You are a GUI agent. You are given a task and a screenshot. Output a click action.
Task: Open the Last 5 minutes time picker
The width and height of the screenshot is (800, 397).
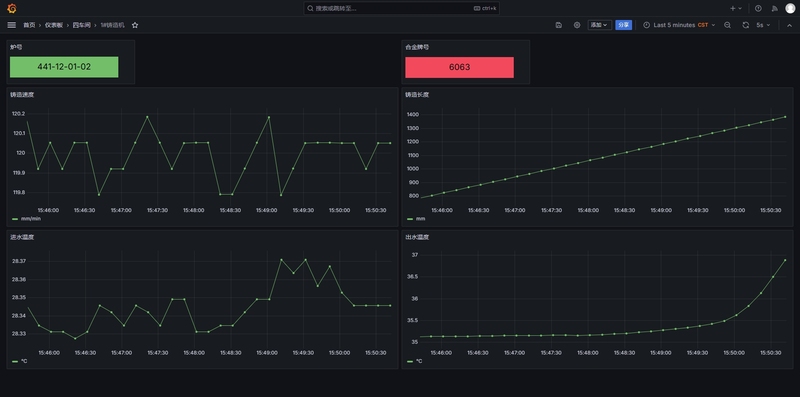click(679, 25)
